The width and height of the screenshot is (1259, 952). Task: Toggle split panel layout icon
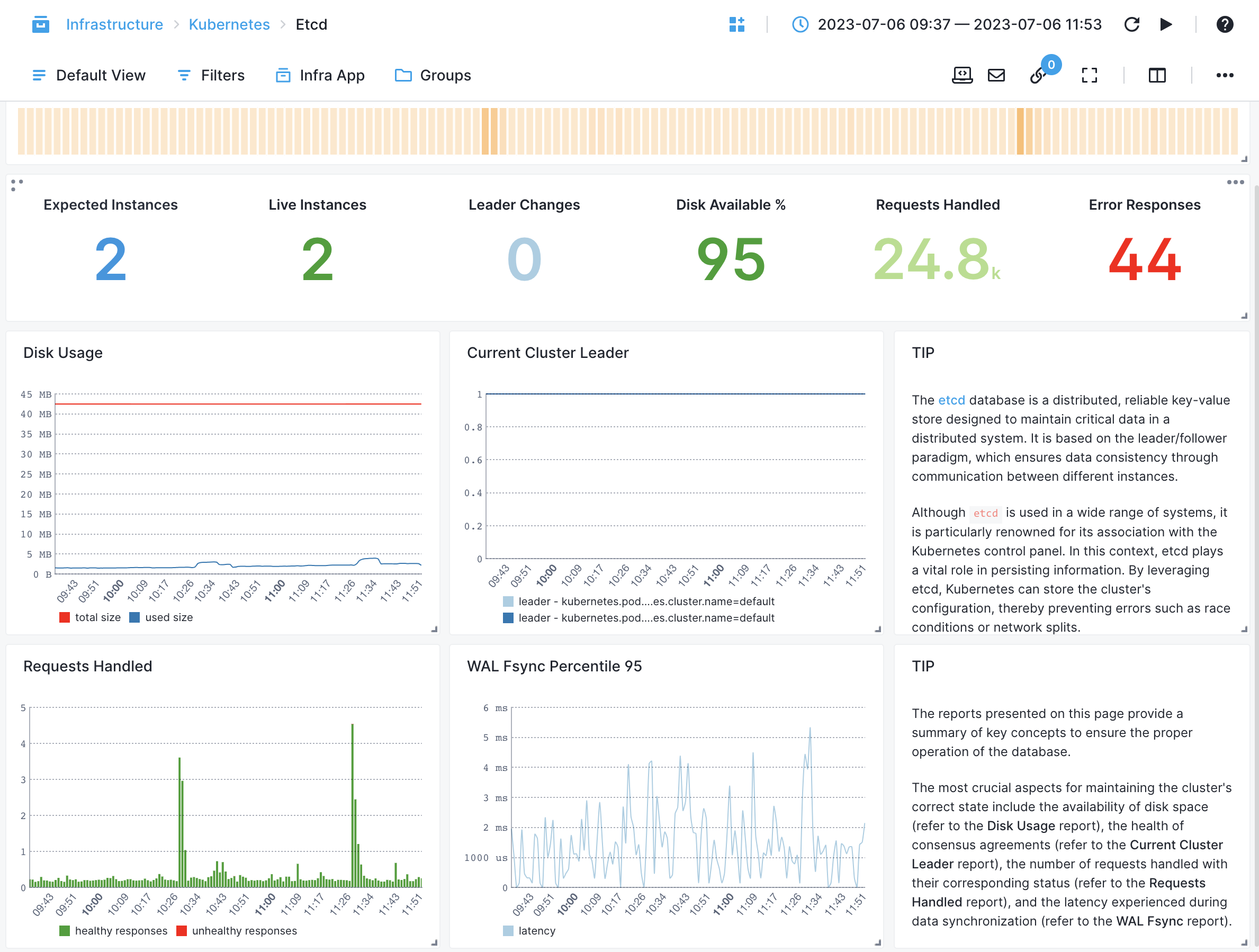1156,75
